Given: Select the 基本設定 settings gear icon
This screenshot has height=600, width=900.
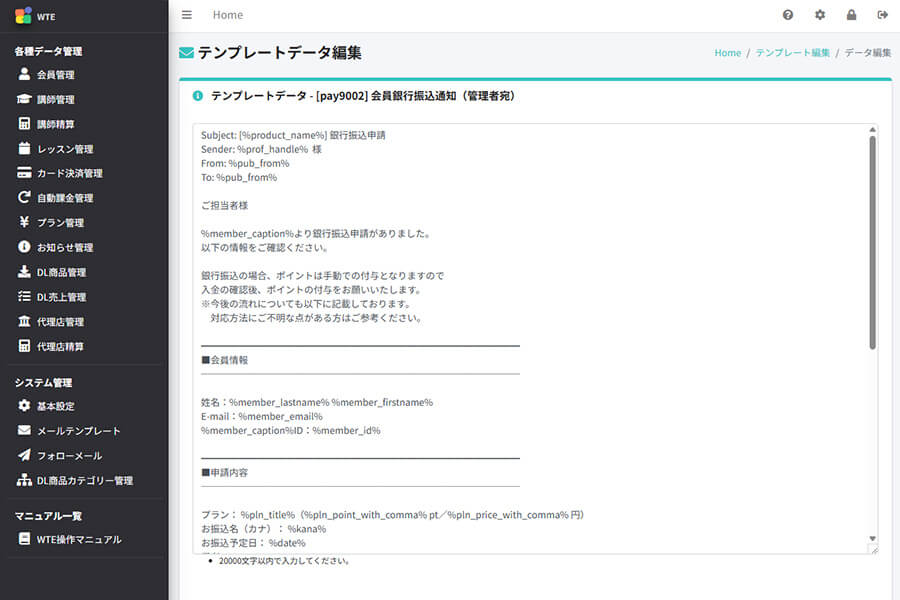Looking at the screenshot, I should (24, 406).
